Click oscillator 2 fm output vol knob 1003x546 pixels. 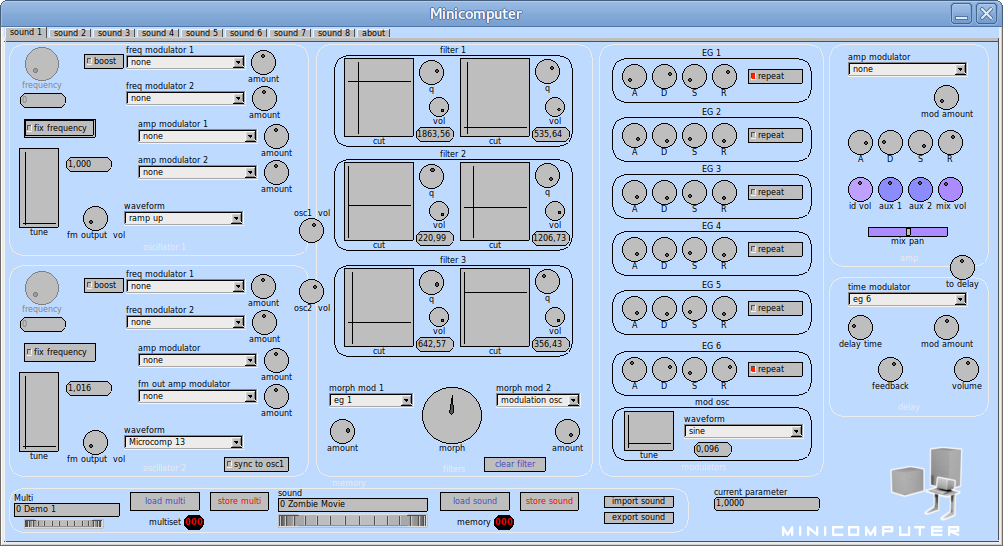tap(95, 442)
